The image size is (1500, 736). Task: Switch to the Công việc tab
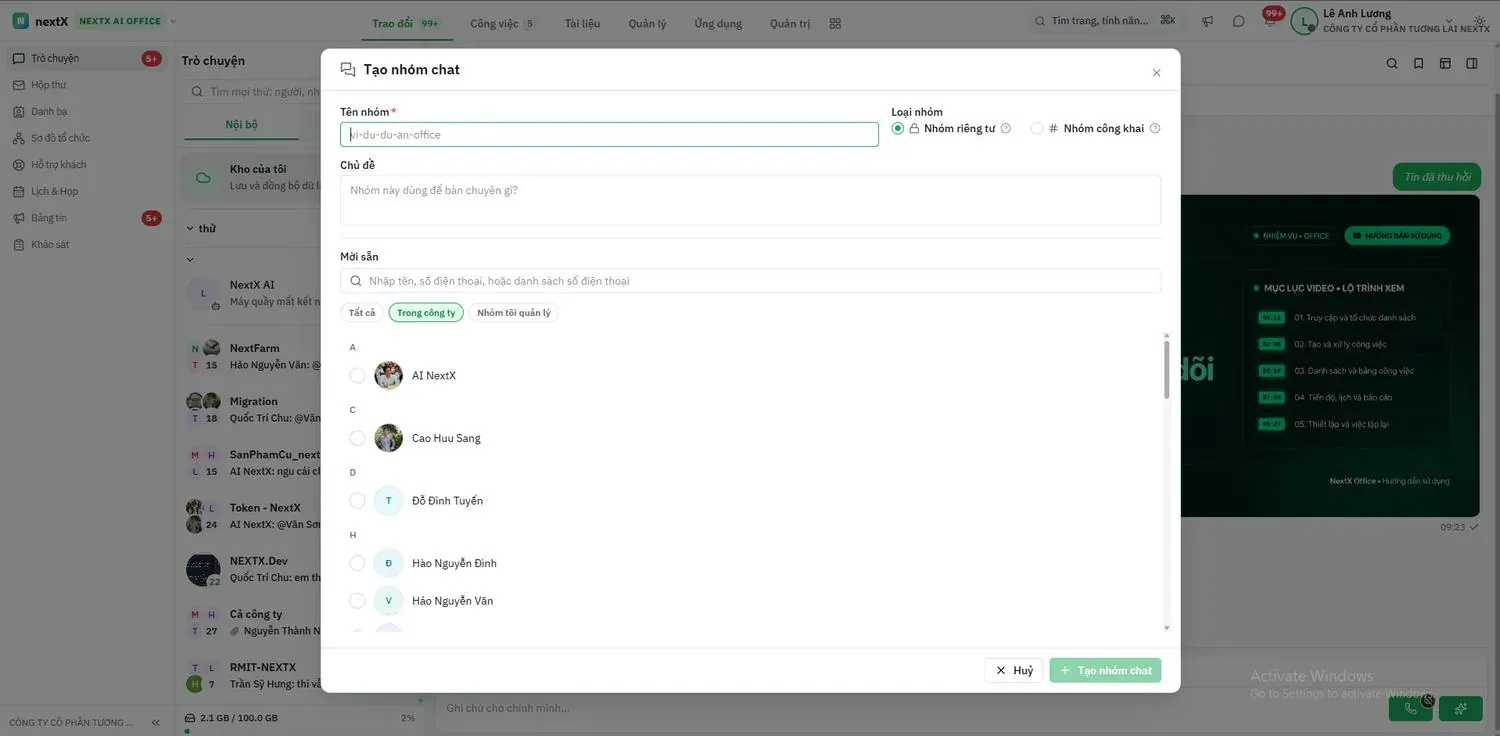[502, 23]
